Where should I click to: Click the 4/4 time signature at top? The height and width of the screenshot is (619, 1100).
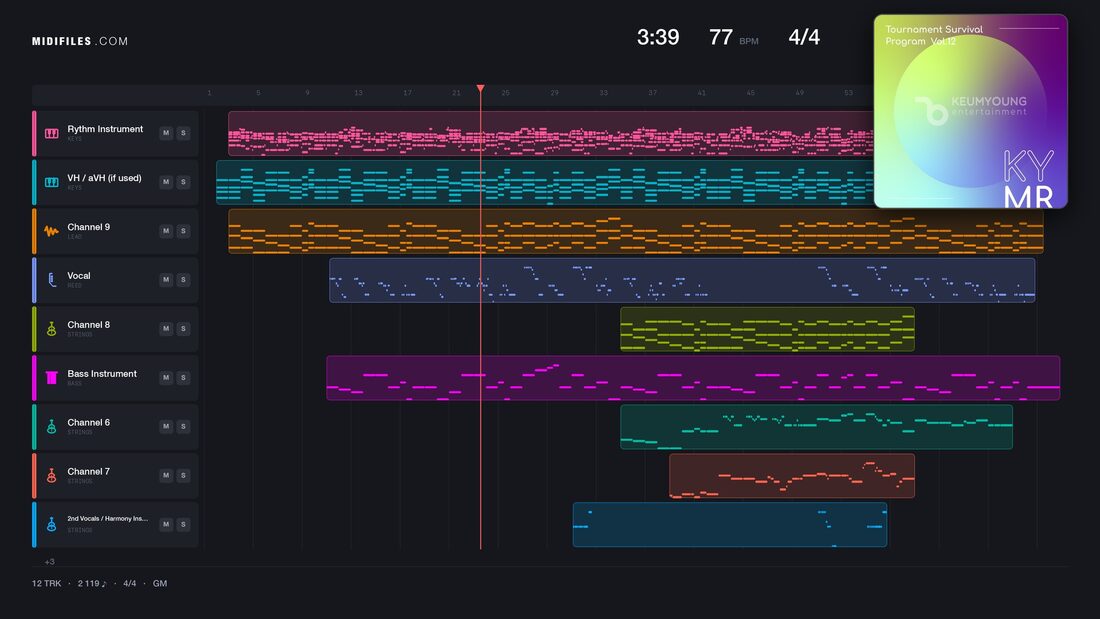[x=804, y=37]
